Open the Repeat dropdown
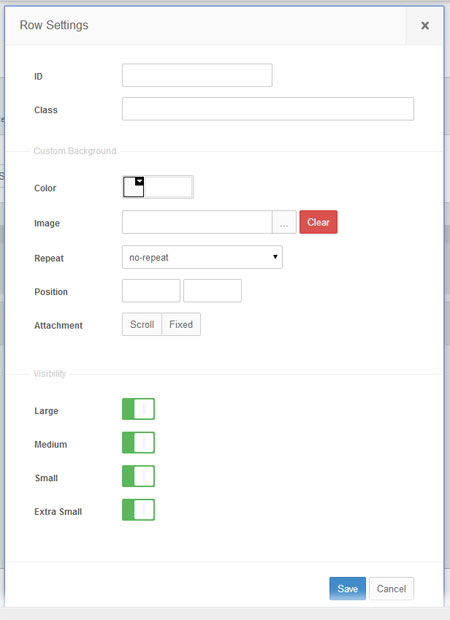Image resolution: width=450 pixels, height=620 pixels. point(202,257)
